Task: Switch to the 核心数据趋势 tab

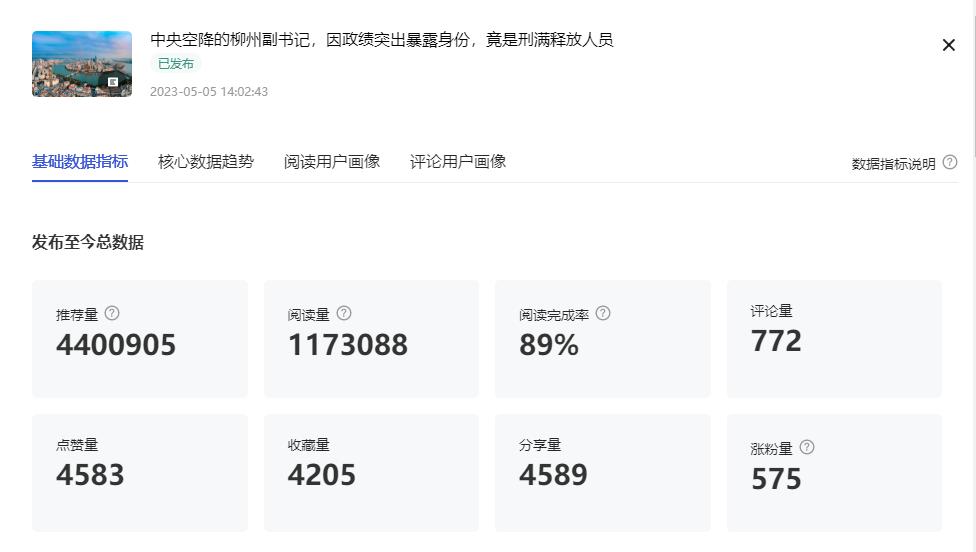Action: tap(206, 162)
